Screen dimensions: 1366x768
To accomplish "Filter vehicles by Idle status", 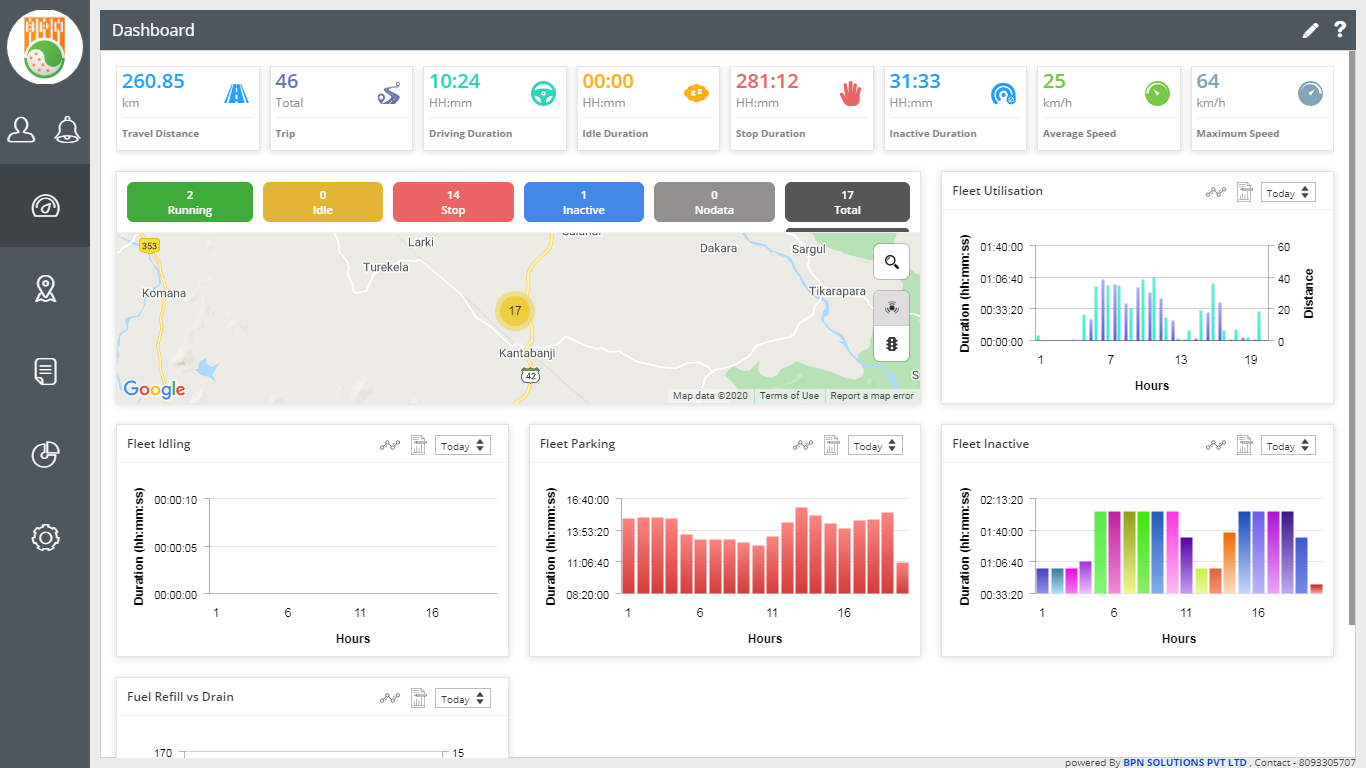I will 322,202.
